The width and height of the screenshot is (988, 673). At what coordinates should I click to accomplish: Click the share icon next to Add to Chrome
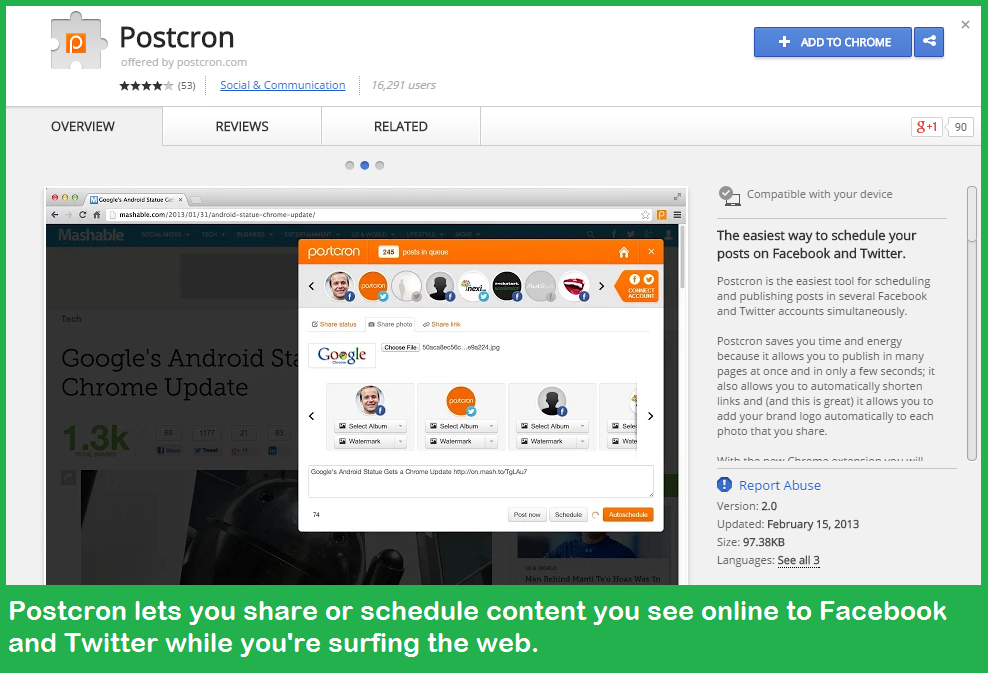click(929, 42)
